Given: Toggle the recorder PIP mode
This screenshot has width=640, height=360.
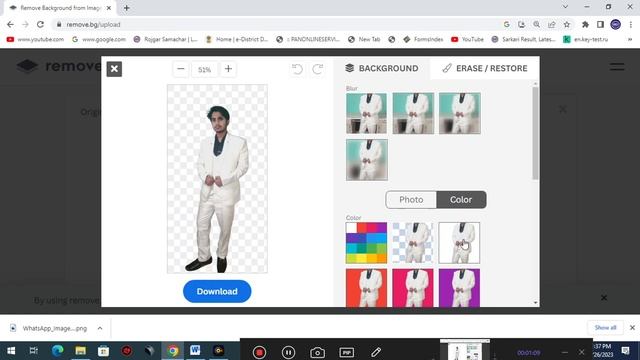Looking at the screenshot, I should click(347, 352).
